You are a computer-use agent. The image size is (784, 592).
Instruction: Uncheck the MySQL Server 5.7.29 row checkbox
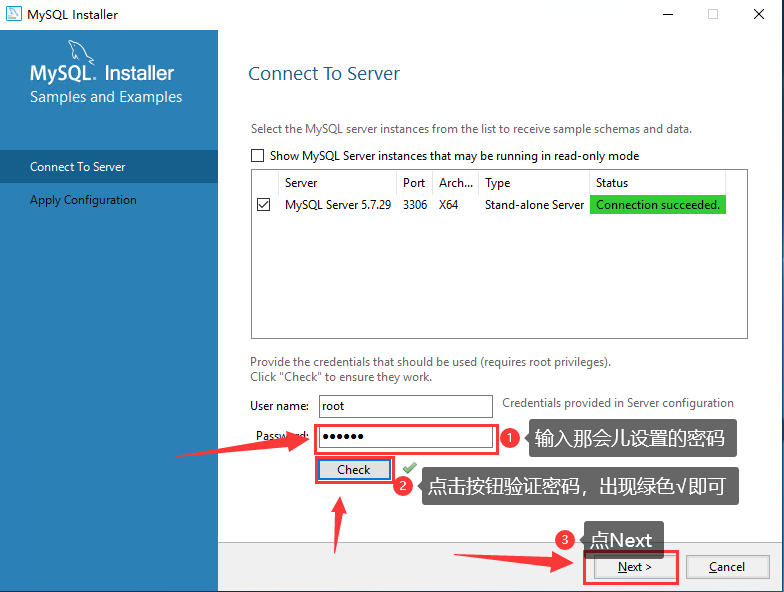point(264,204)
